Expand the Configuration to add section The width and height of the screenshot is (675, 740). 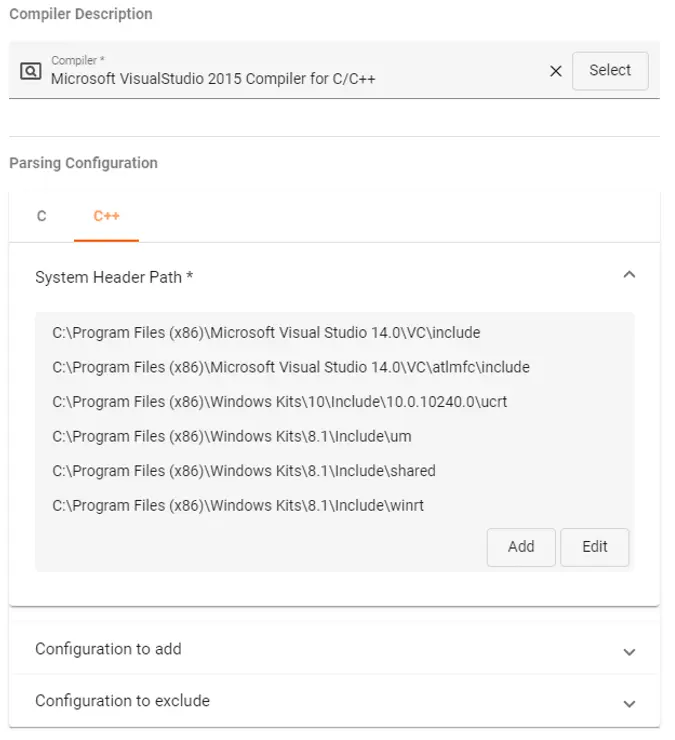pyautogui.click(x=629, y=651)
